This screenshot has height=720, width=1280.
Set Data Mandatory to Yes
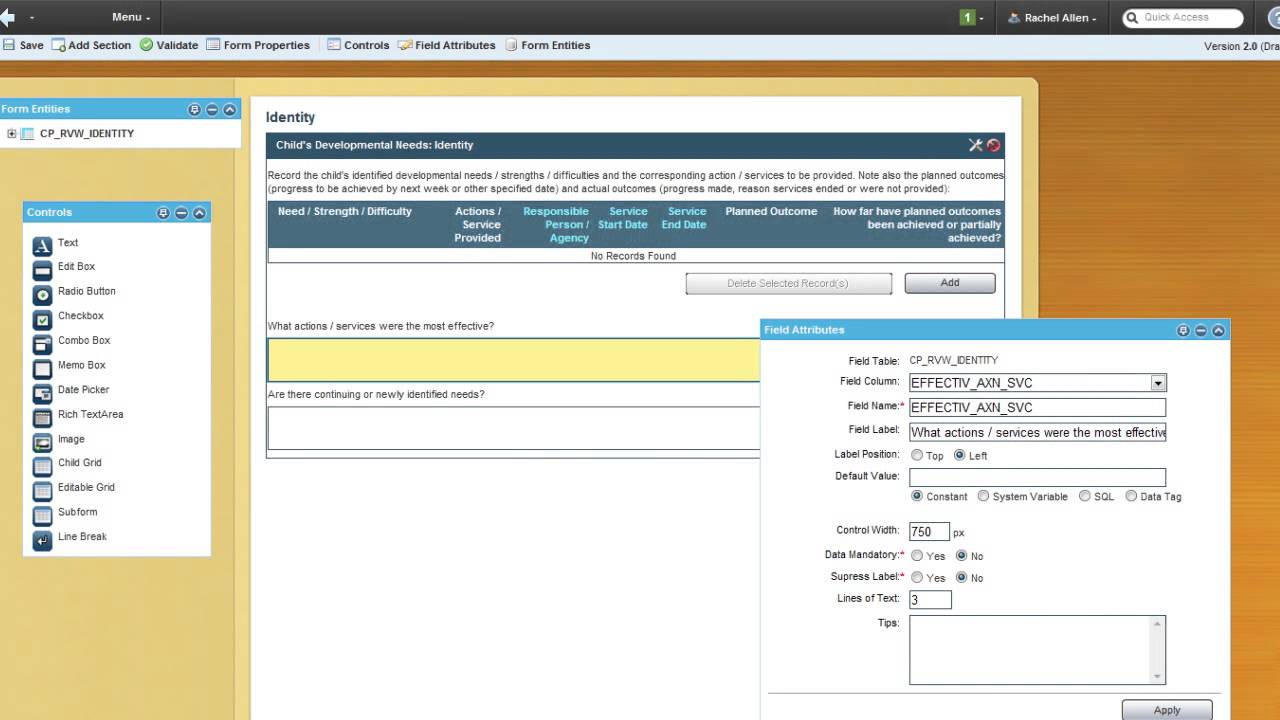coord(917,555)
